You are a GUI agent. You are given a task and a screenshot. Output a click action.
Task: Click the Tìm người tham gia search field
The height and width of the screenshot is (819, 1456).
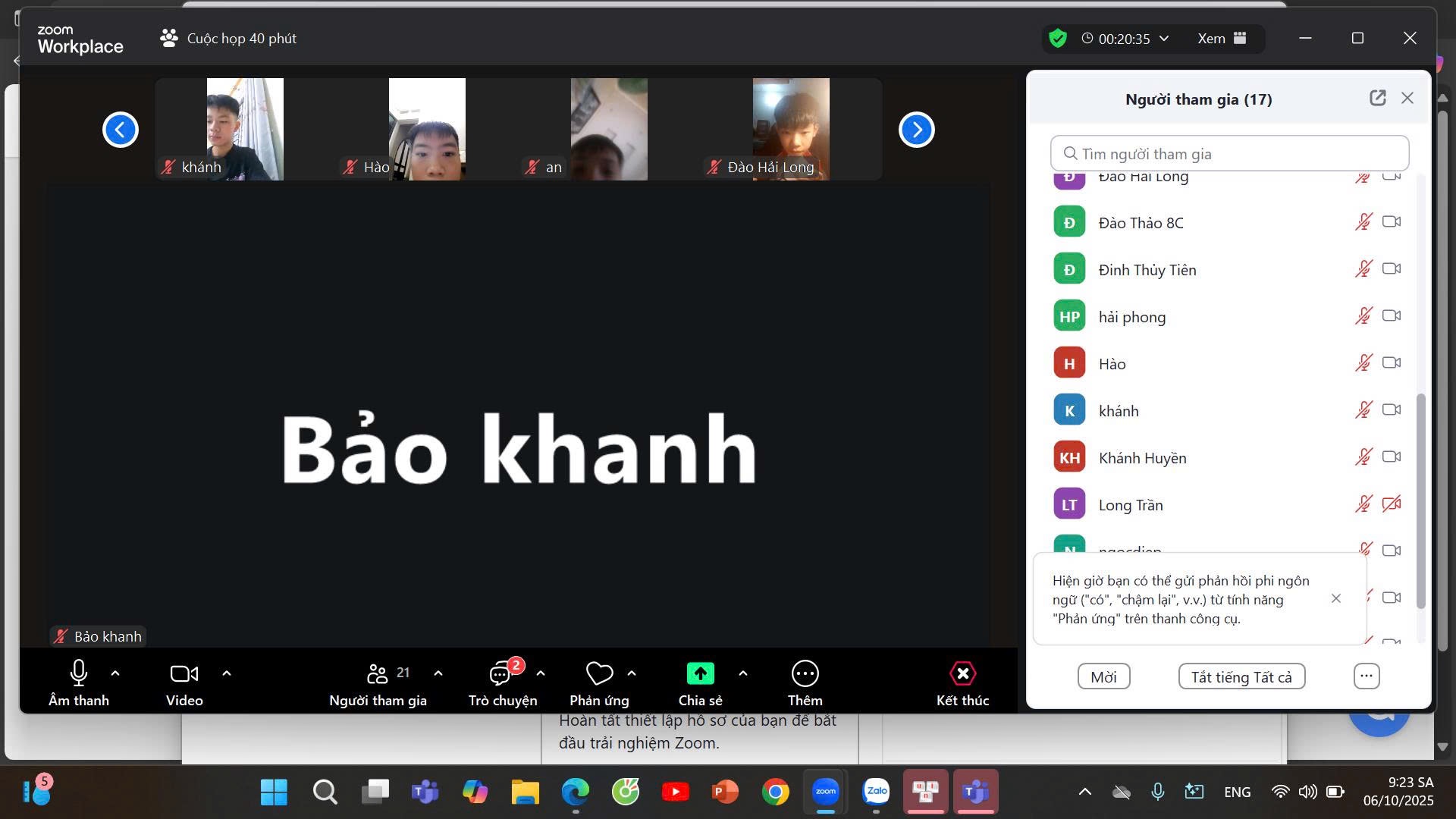pyautogui.click(x=1229, y=154)
